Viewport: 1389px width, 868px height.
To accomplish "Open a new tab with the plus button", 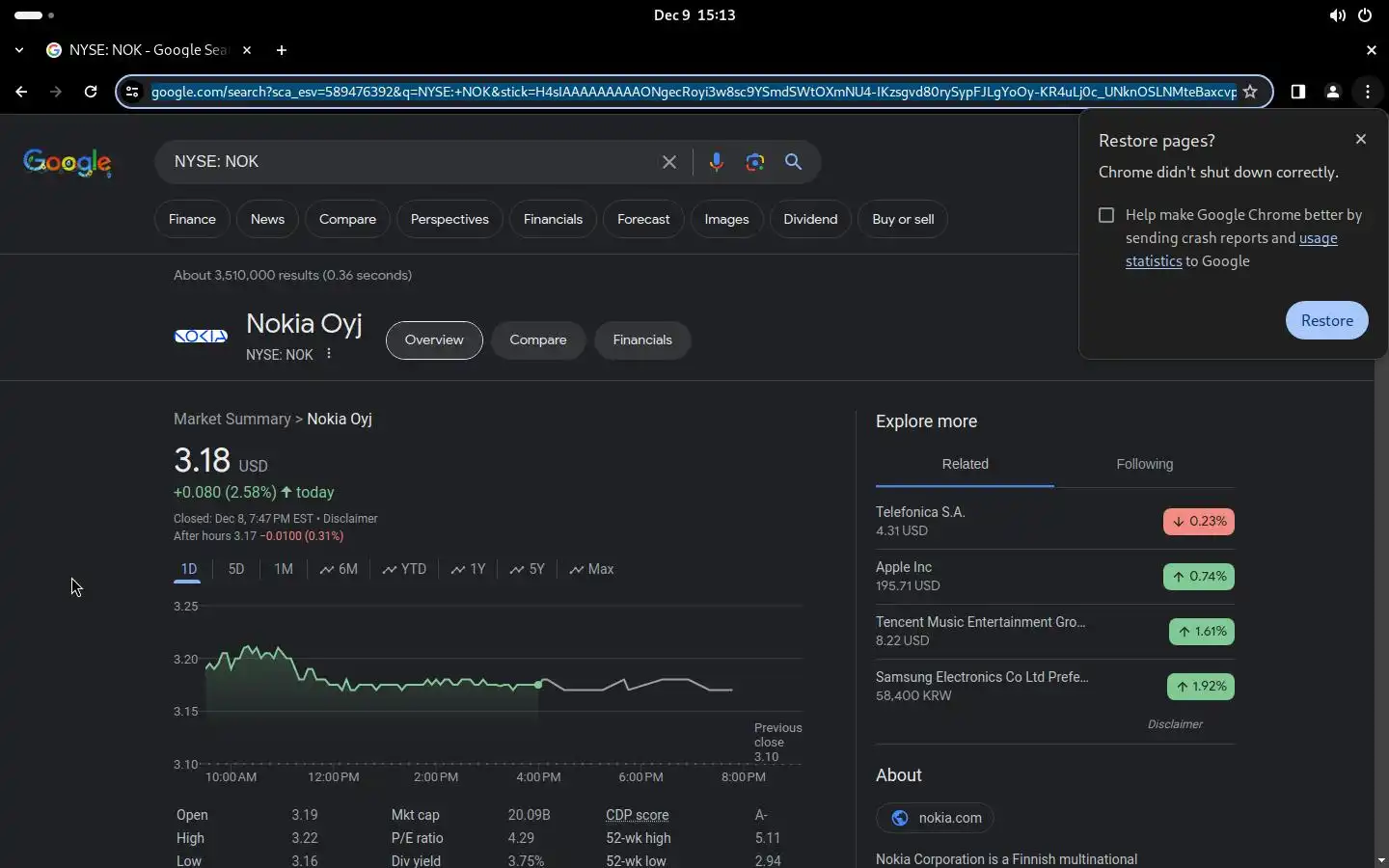I will [282, 50].
